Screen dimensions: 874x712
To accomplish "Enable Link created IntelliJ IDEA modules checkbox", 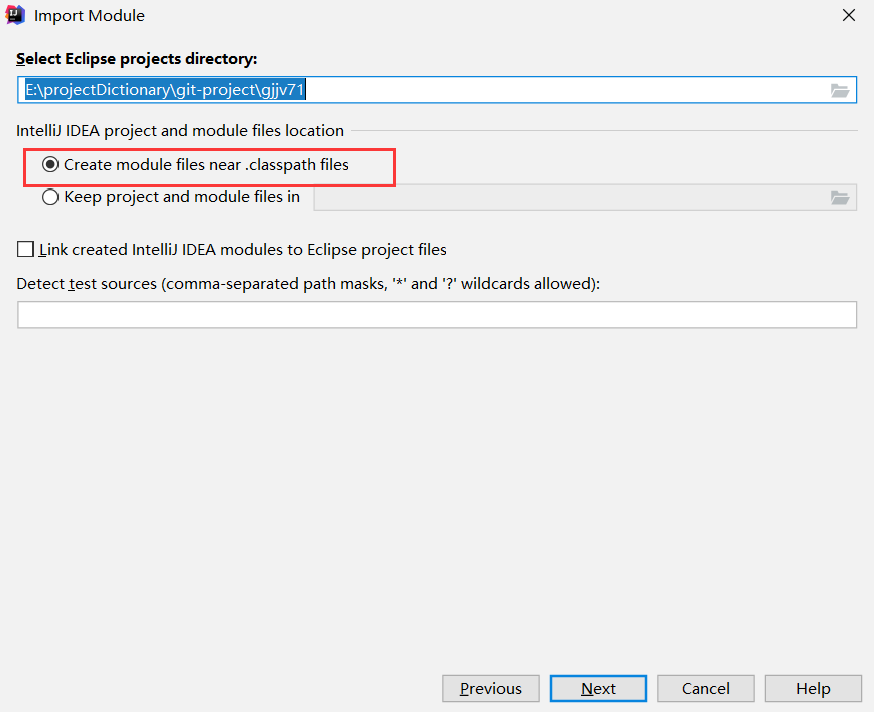I will click(25, 249).
